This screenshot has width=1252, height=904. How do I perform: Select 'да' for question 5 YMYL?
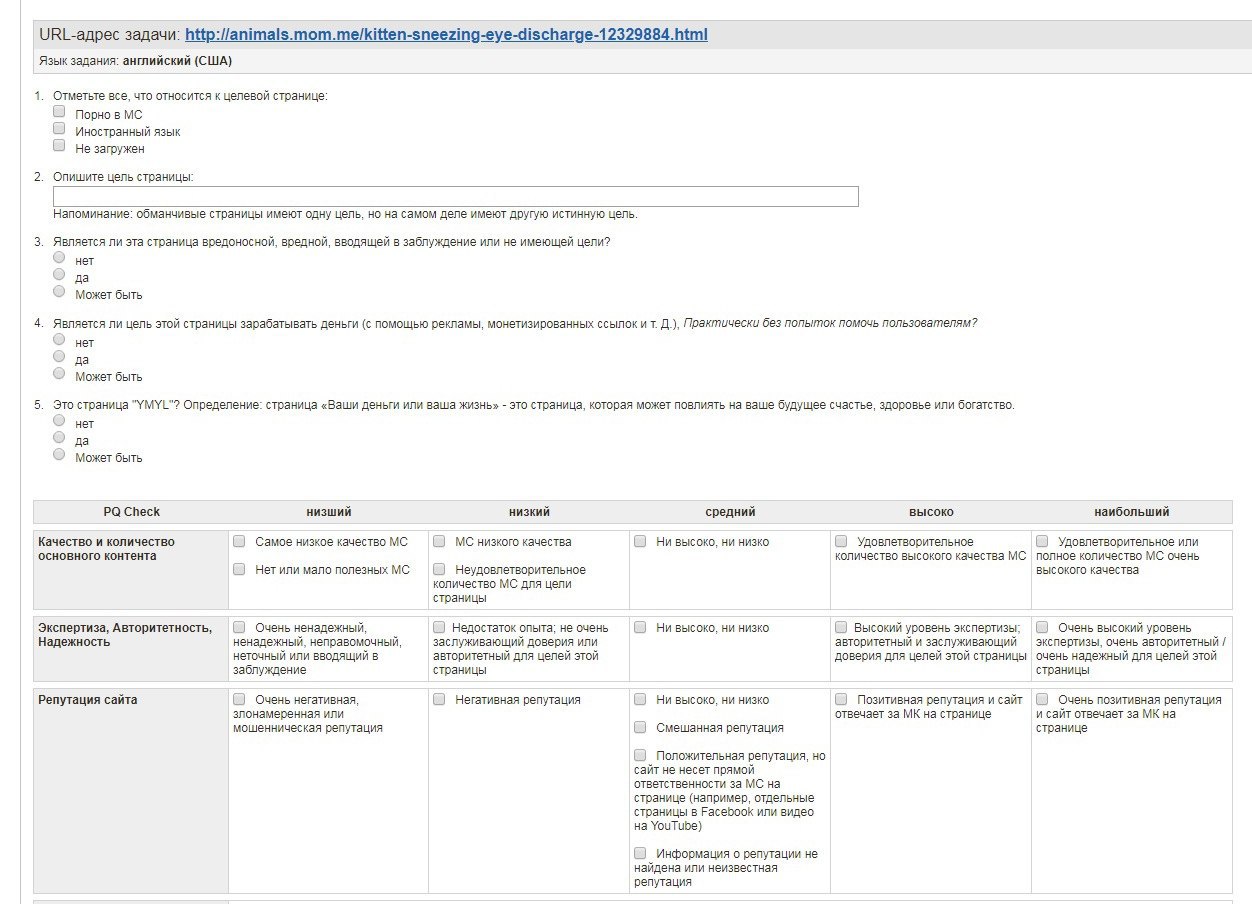click(x=59, y=438)
